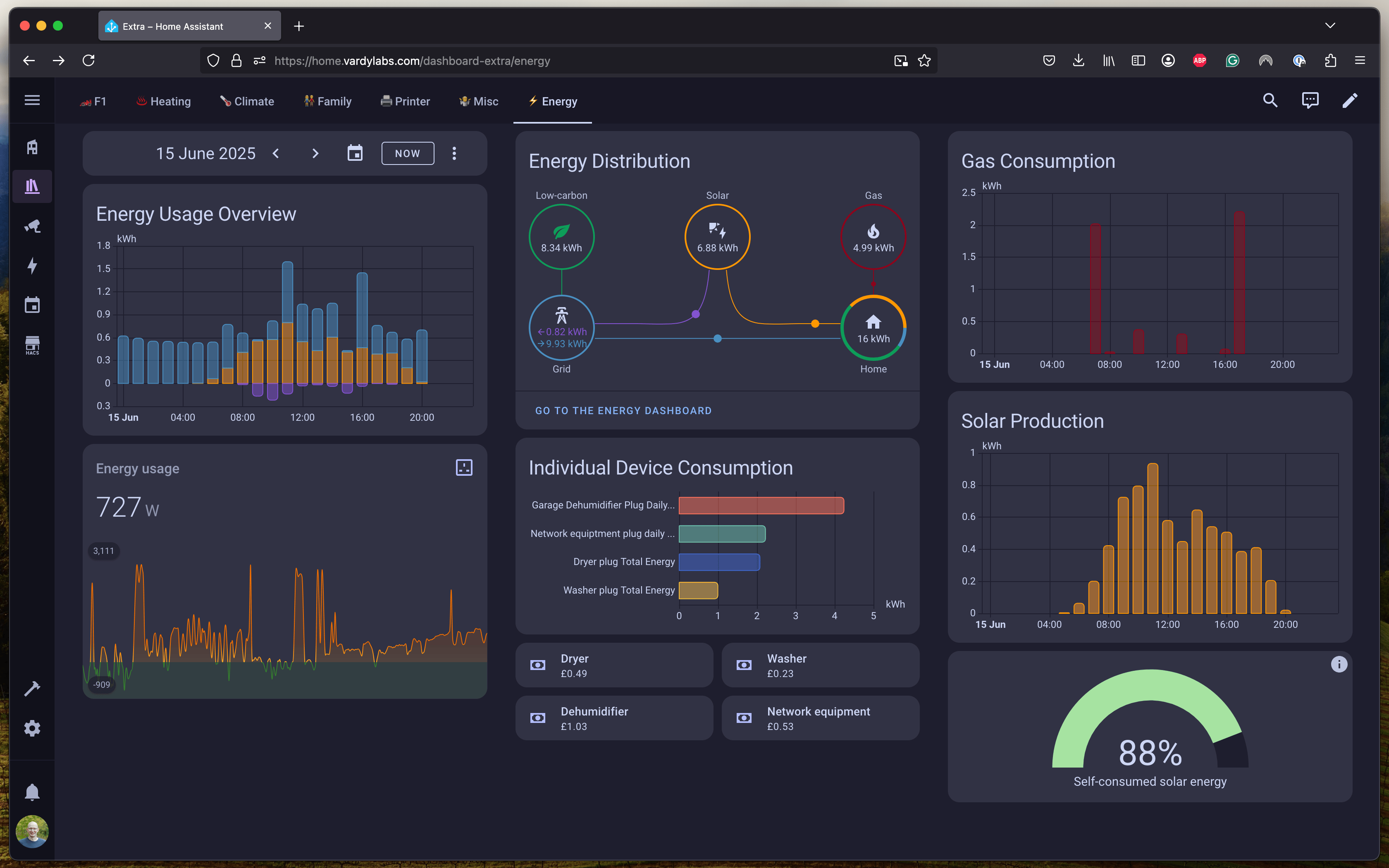Viewport: 1389px width, 868px height.
Task: Expand the Firefox tab list chevron
Action: (1330, 26)
